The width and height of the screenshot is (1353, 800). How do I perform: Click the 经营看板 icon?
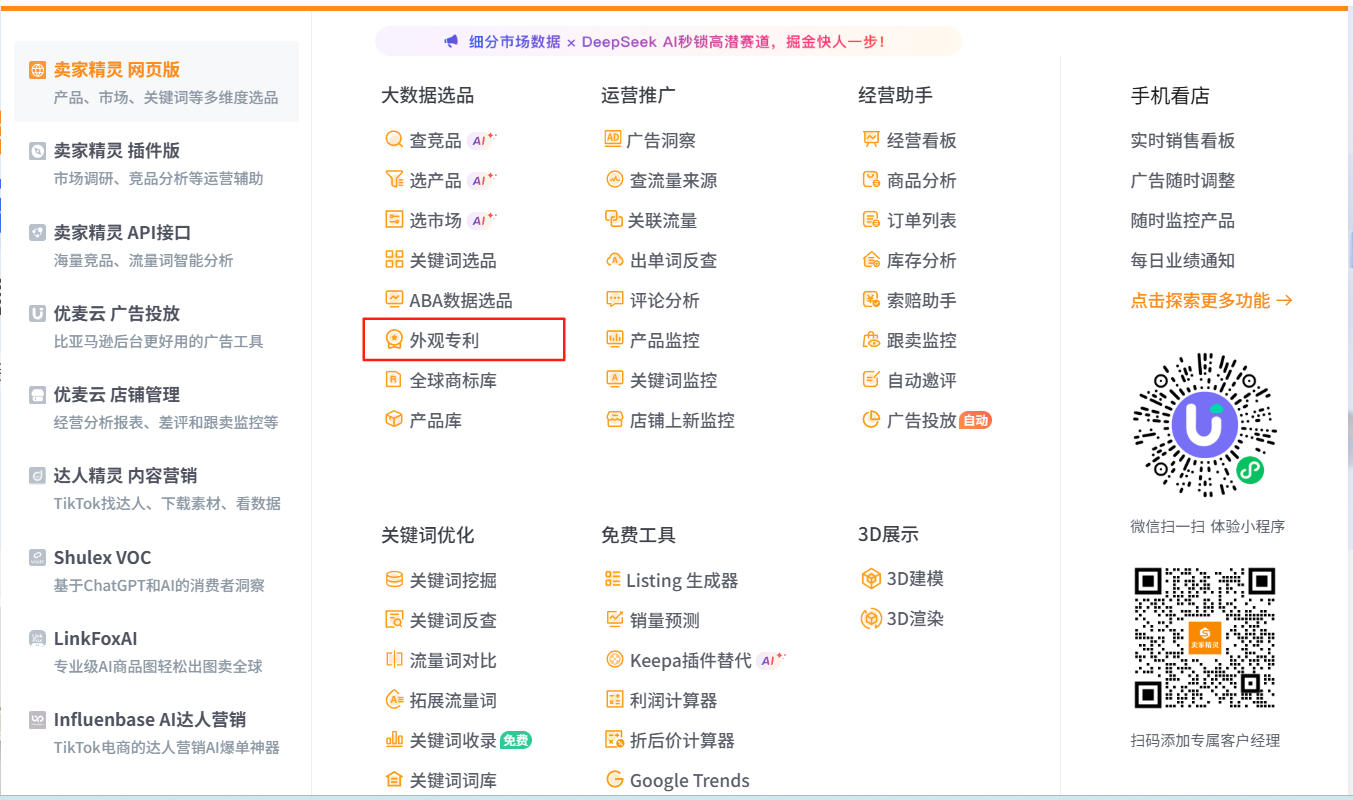click(871, 140)
